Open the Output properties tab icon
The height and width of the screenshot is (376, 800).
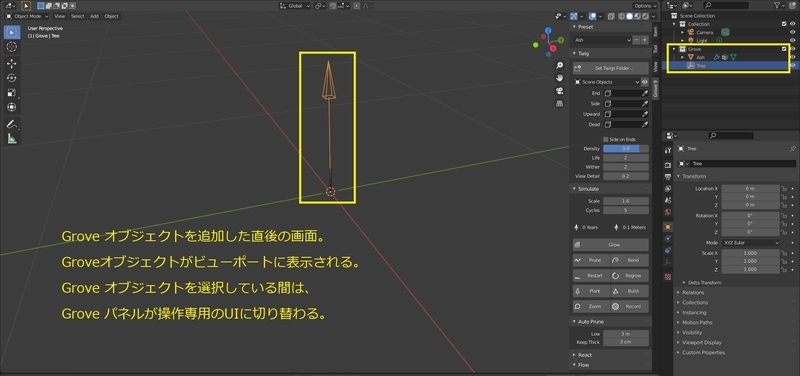[668, 177]
